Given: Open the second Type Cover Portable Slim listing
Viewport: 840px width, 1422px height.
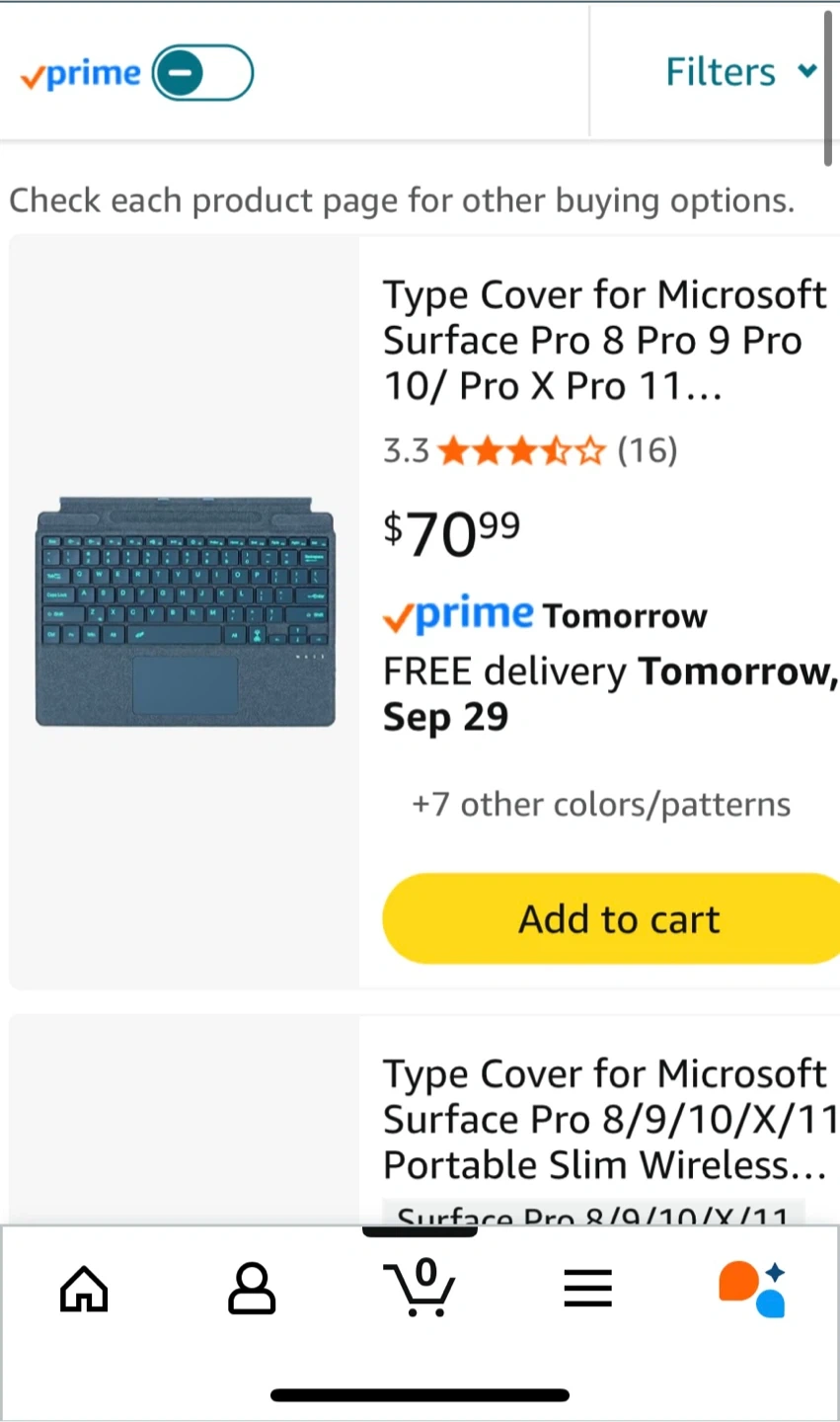Looking at the screenshot, I should tap(604, 1119).
